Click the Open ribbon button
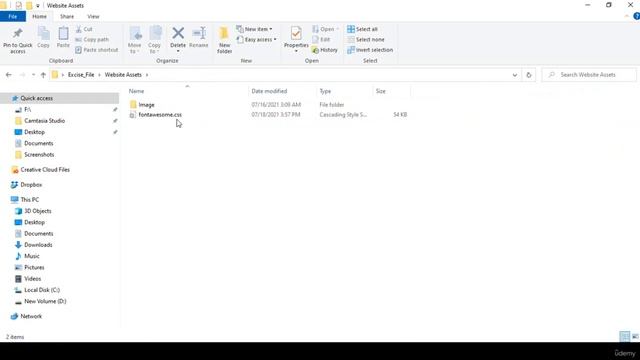Screen dimensions: 640x360 coord(326,29)
